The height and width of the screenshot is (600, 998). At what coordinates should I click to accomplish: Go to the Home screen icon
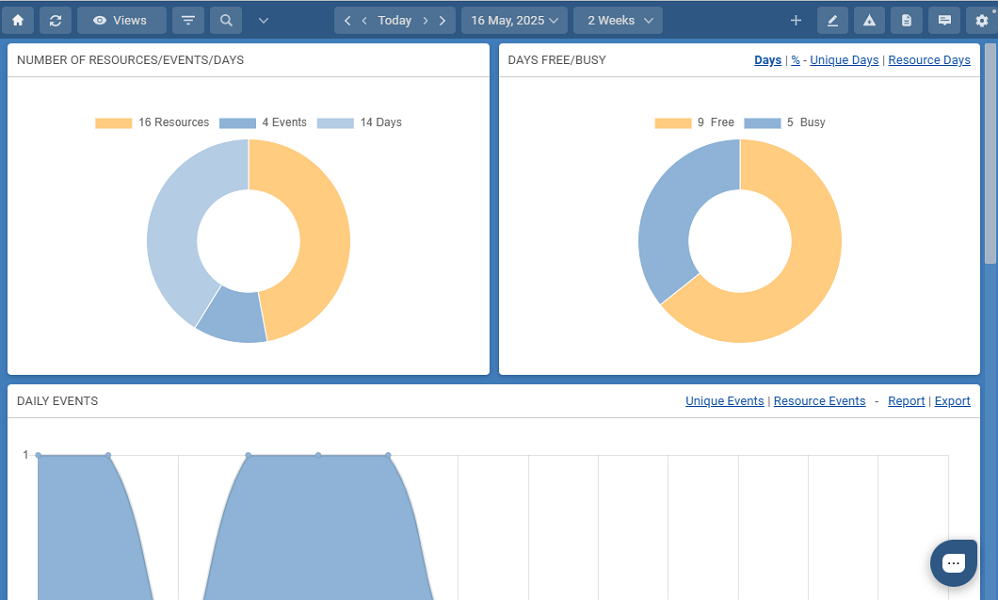pyautogui.click(x=18, y=20)
